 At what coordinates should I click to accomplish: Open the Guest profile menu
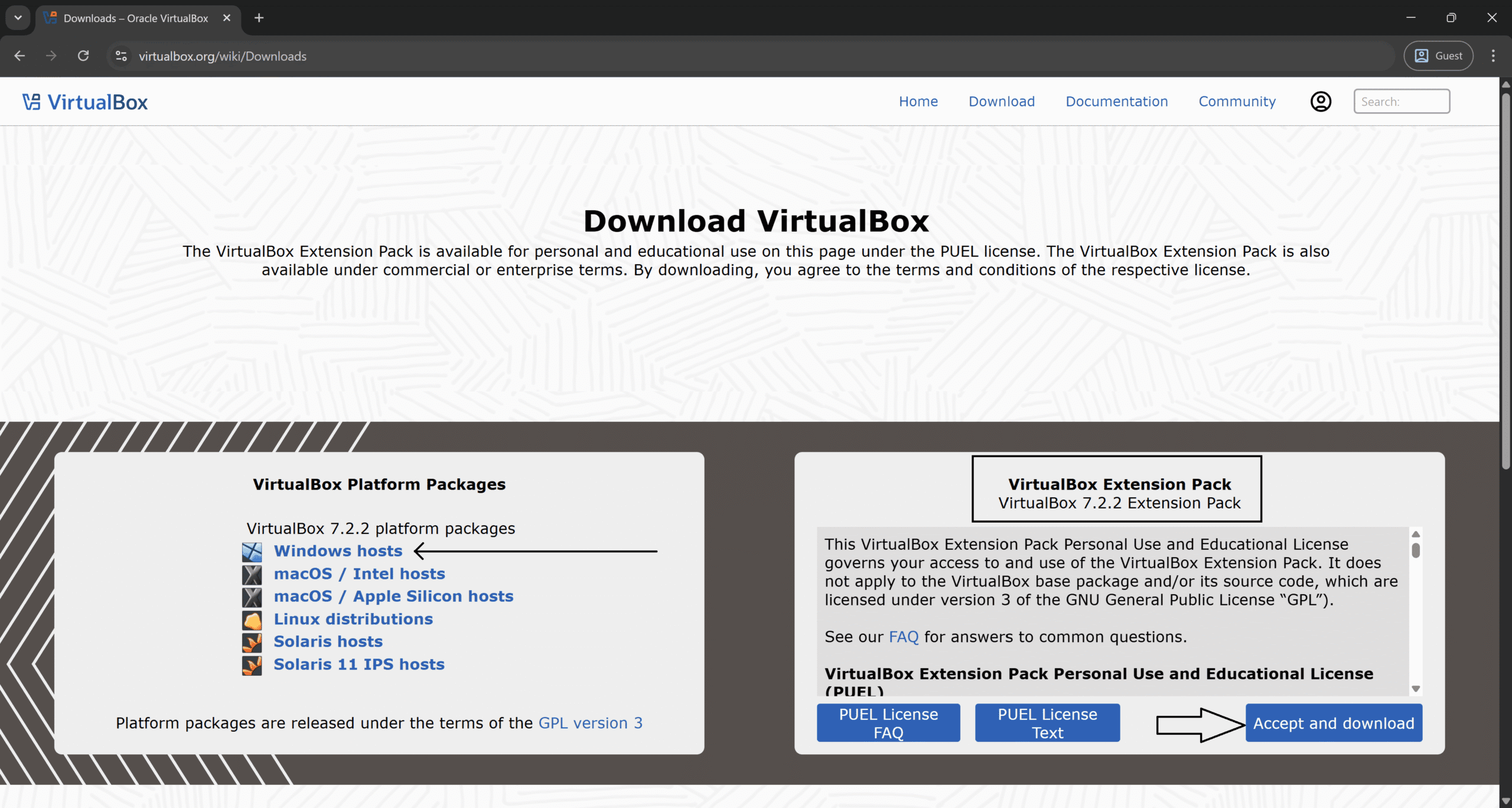1438,56
